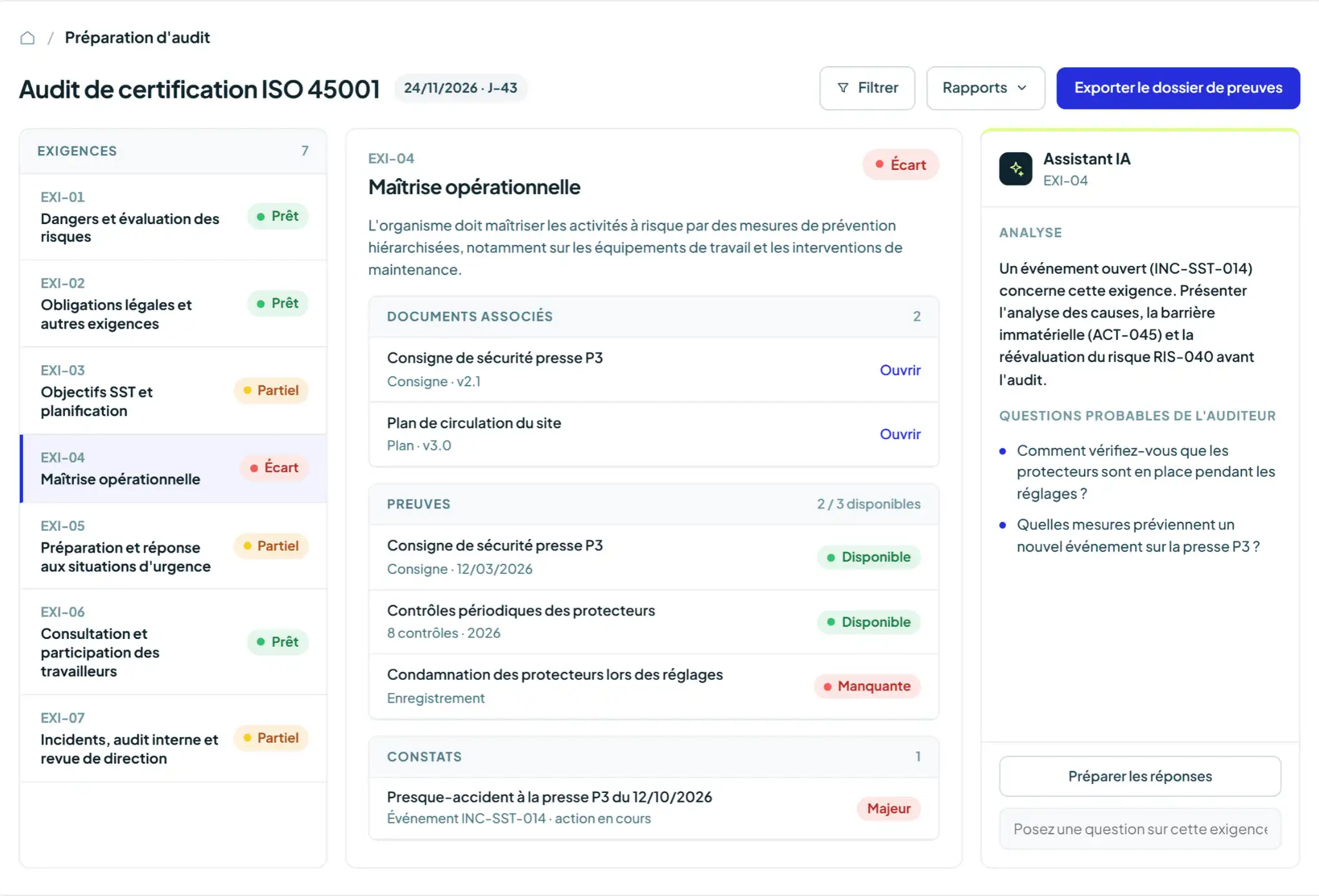The height and width of the screenshot is (896, 1319).
Task: Click Condamnation des protecteurs lors des réglages
Action: [x=653, y=687]
